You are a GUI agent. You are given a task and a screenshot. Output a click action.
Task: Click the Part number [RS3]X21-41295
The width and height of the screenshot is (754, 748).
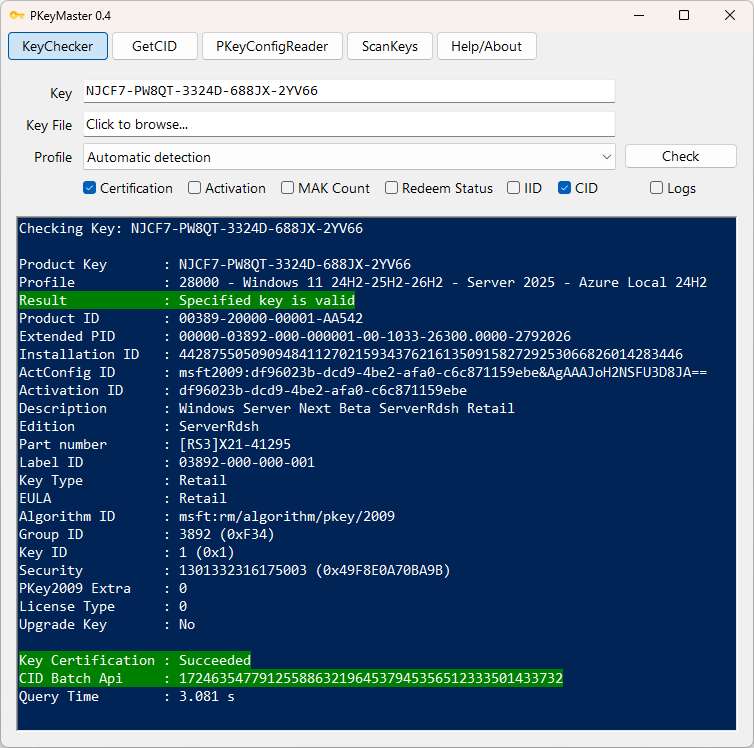click(x=235, y=445)
